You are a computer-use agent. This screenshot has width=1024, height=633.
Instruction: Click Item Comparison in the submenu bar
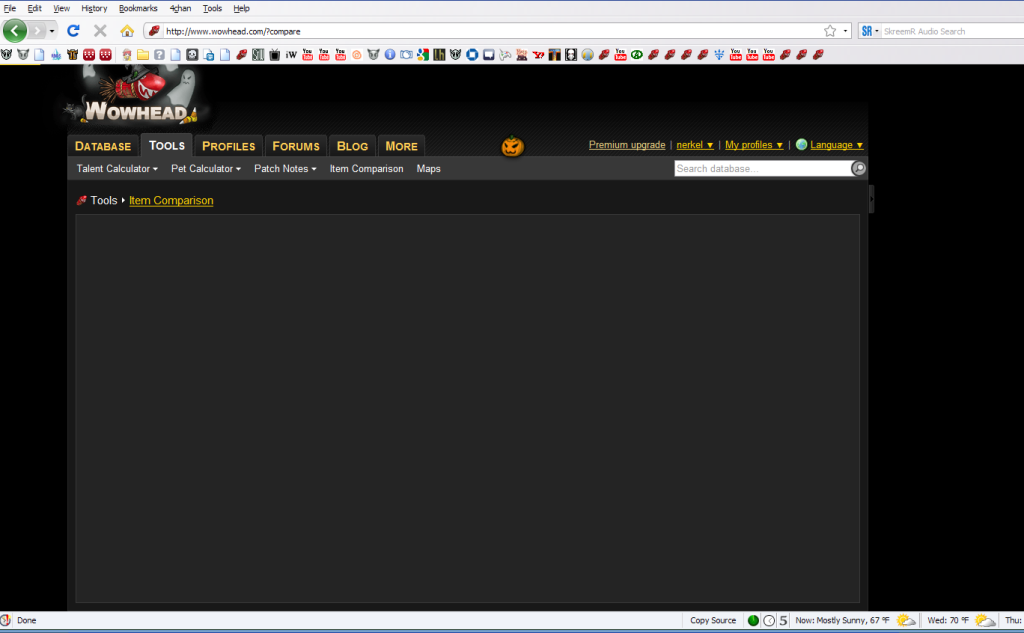coord(366,169)
